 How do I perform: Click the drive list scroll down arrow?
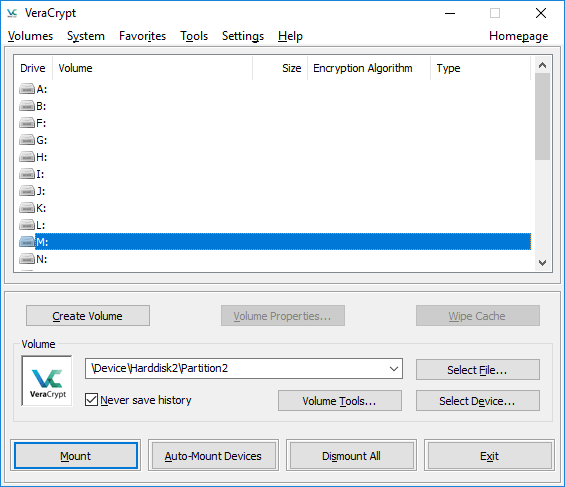tap(542, 263)
